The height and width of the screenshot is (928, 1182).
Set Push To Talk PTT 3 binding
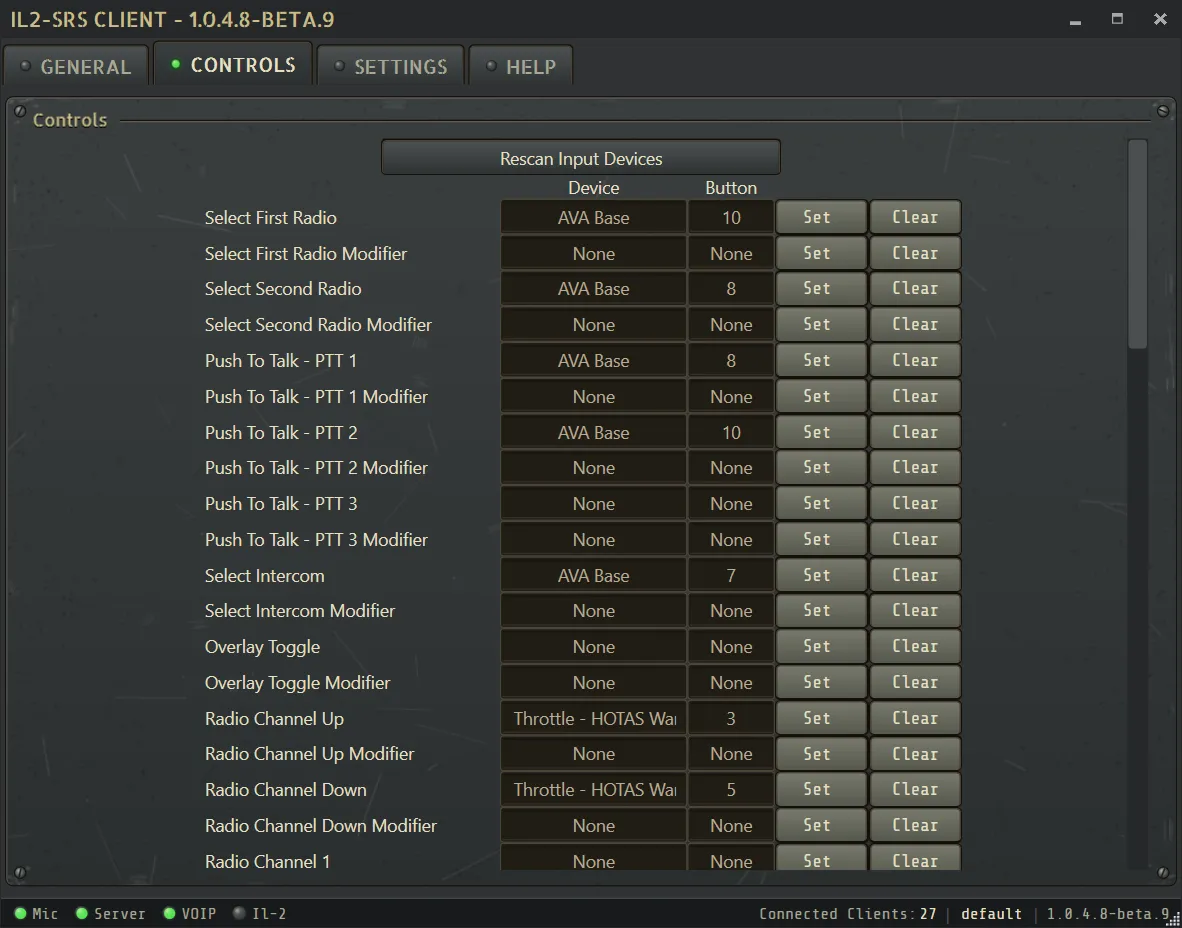[x=821, y=504]
